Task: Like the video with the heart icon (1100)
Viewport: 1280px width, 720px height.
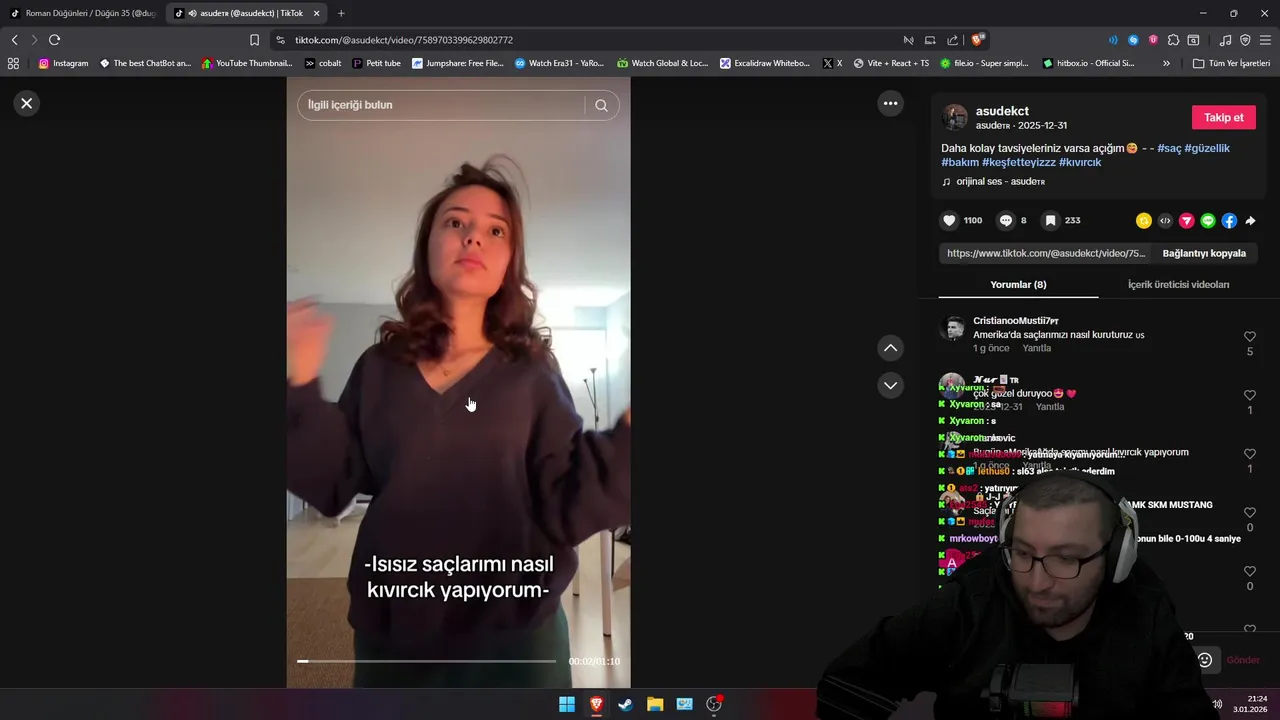Action: pos(949,221)
